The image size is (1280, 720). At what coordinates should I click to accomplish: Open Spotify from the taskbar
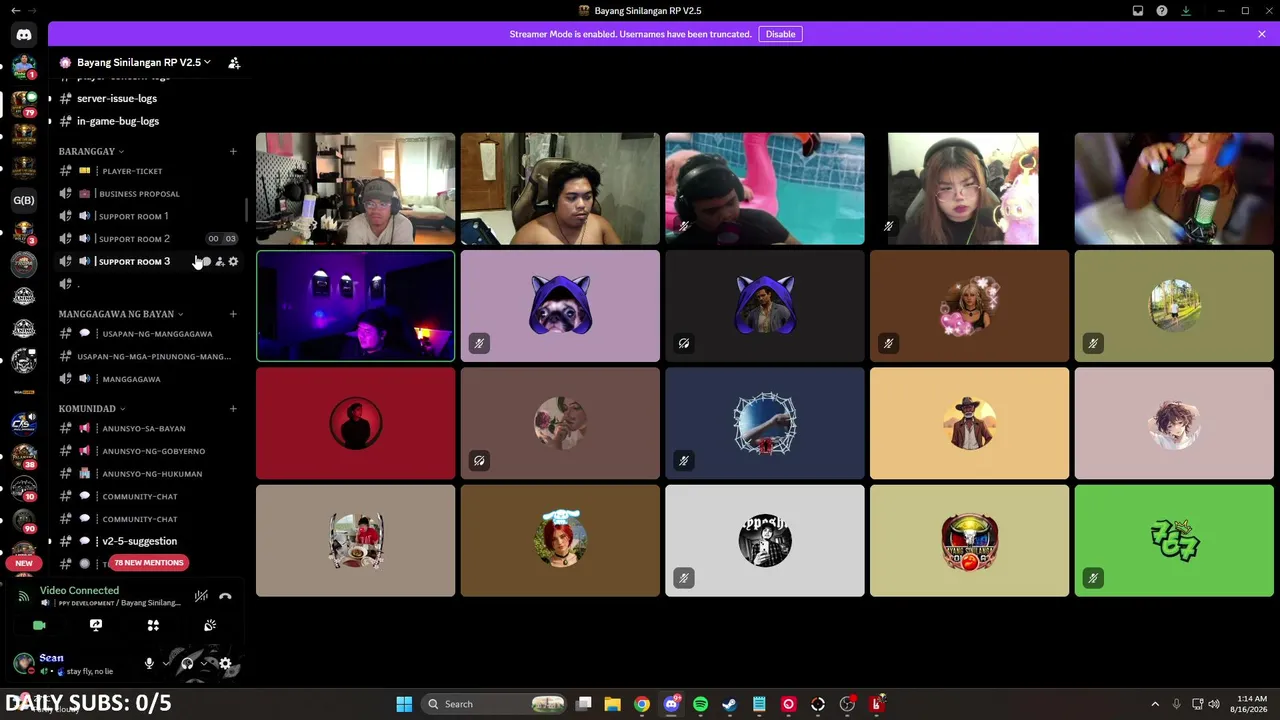coord(701,704)
